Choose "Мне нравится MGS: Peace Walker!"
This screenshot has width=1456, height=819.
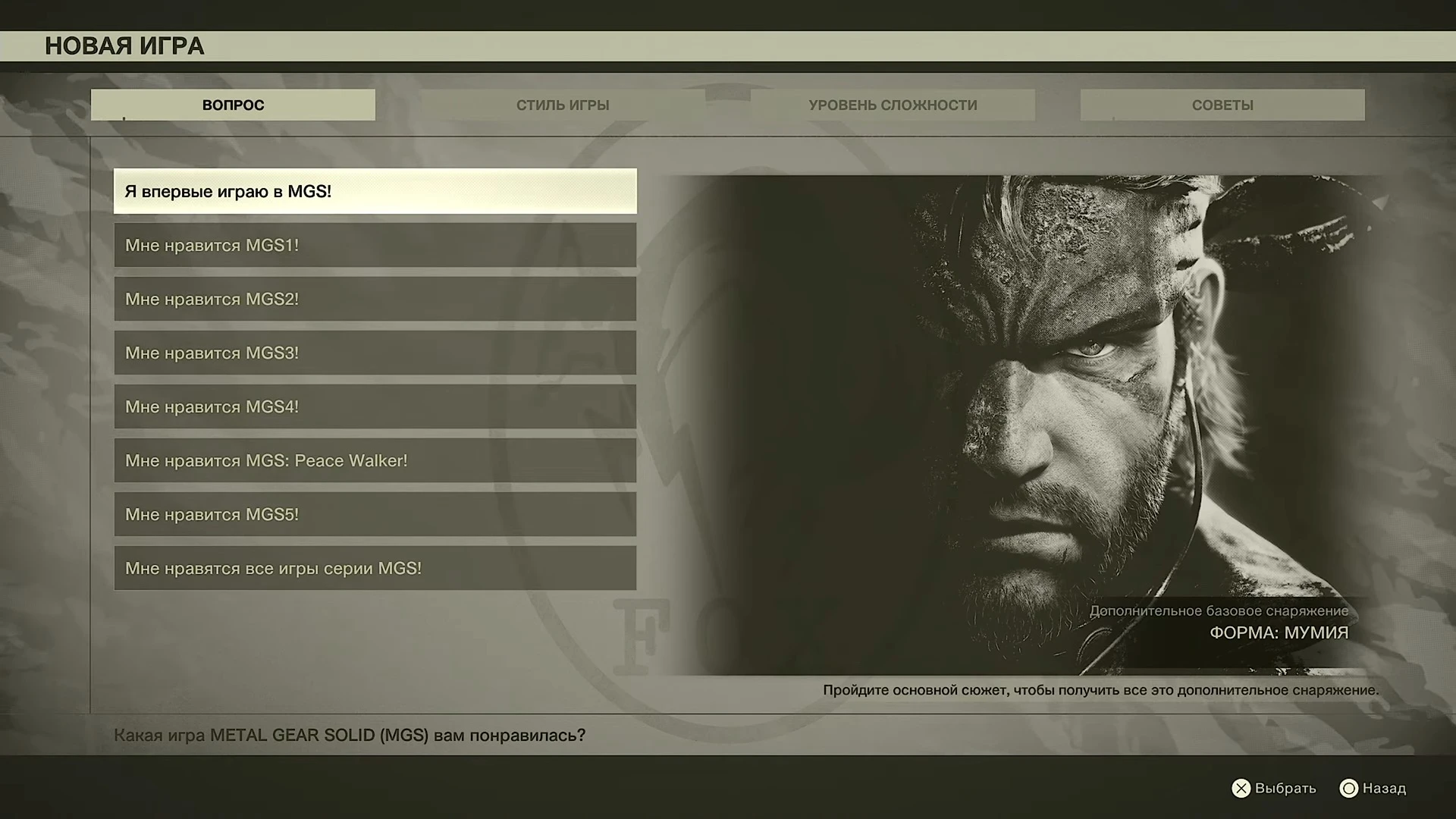pos(375,460)
